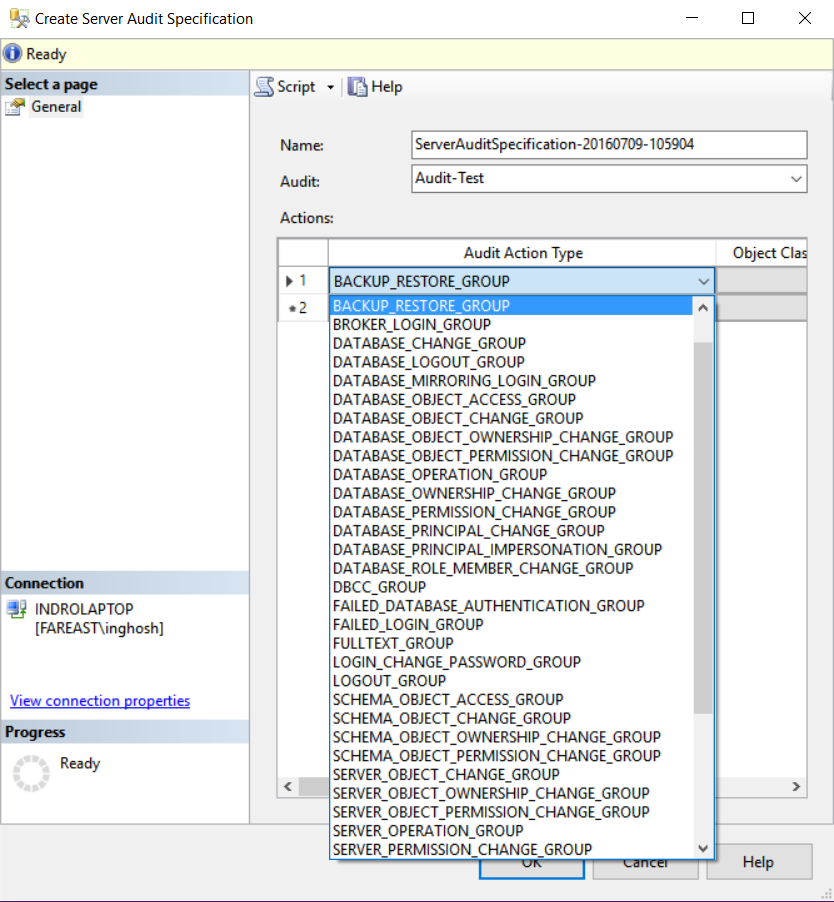This screenshot has width=834, height=902.
Task: Open the Script dropdown arrow
Action: pyautogui.click(x=330, y=88)
